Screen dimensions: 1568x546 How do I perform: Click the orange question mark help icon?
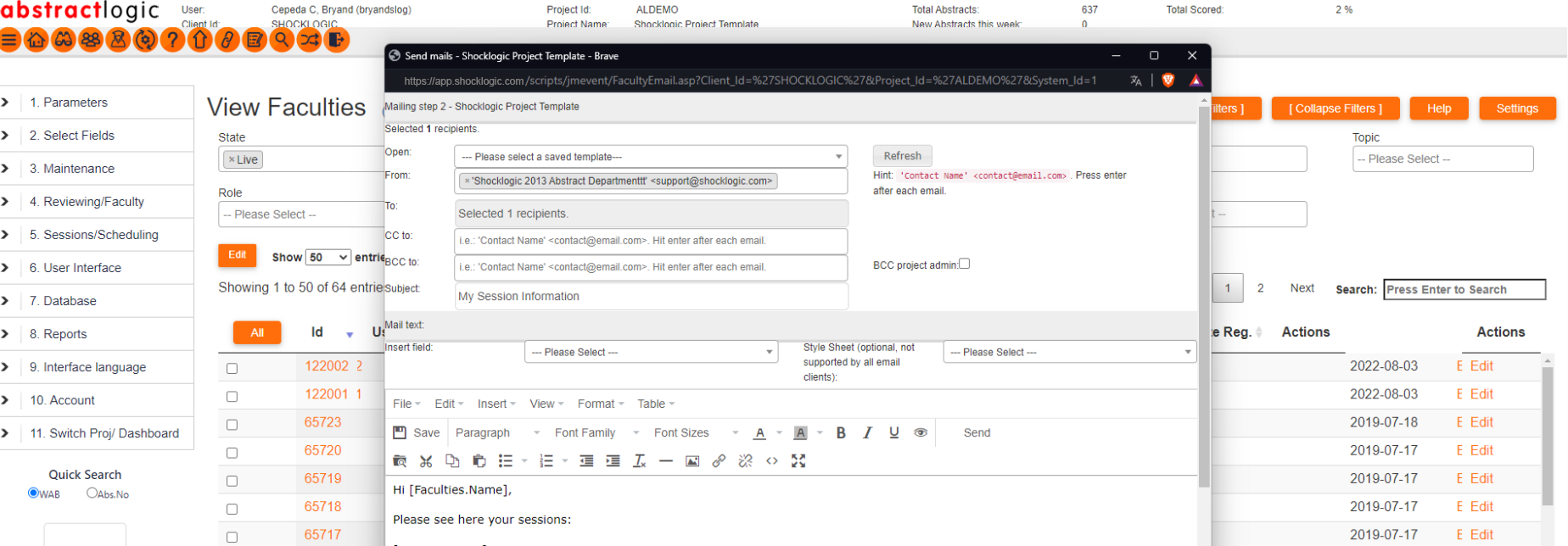coord(172,40)
